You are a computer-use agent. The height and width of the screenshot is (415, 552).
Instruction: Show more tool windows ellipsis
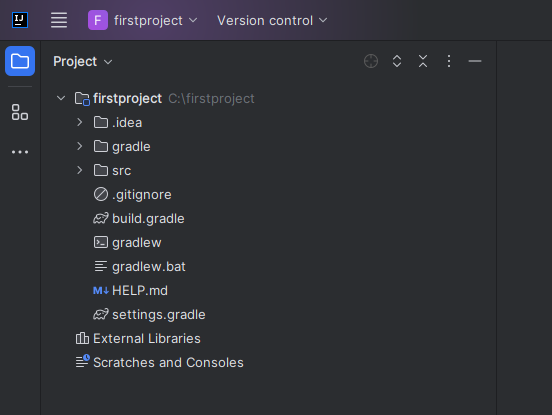point(20,152)
